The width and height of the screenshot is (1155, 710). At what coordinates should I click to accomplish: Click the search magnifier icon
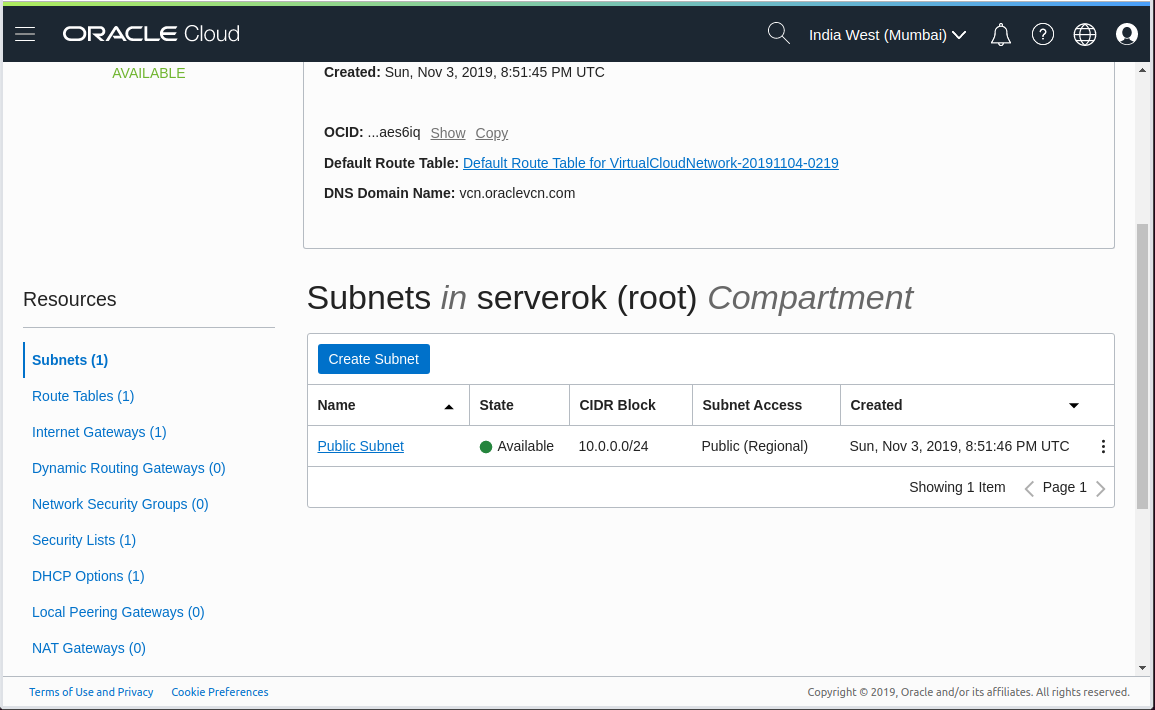[x=779, y=33]
